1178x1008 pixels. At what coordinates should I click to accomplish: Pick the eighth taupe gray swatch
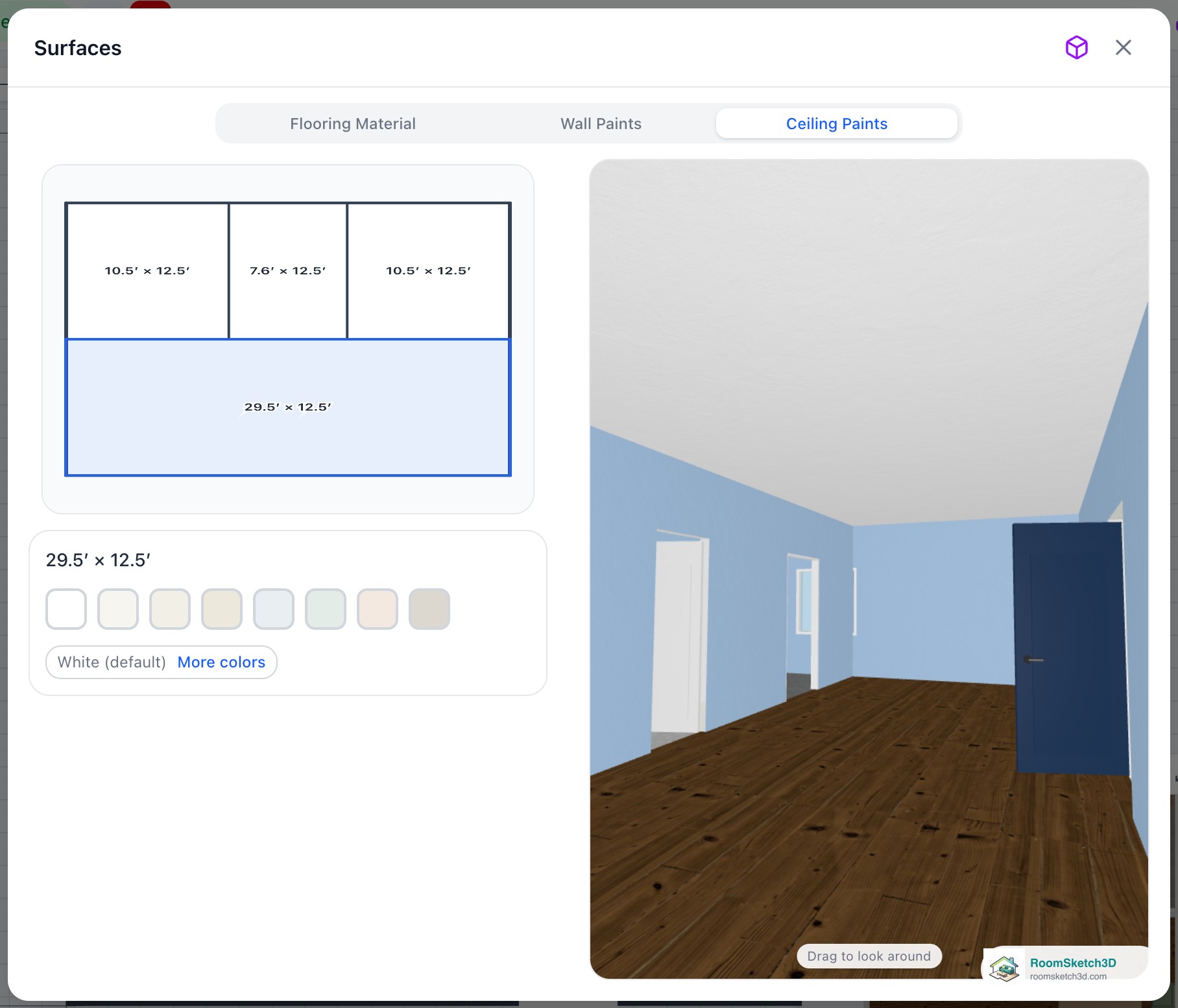429,609
